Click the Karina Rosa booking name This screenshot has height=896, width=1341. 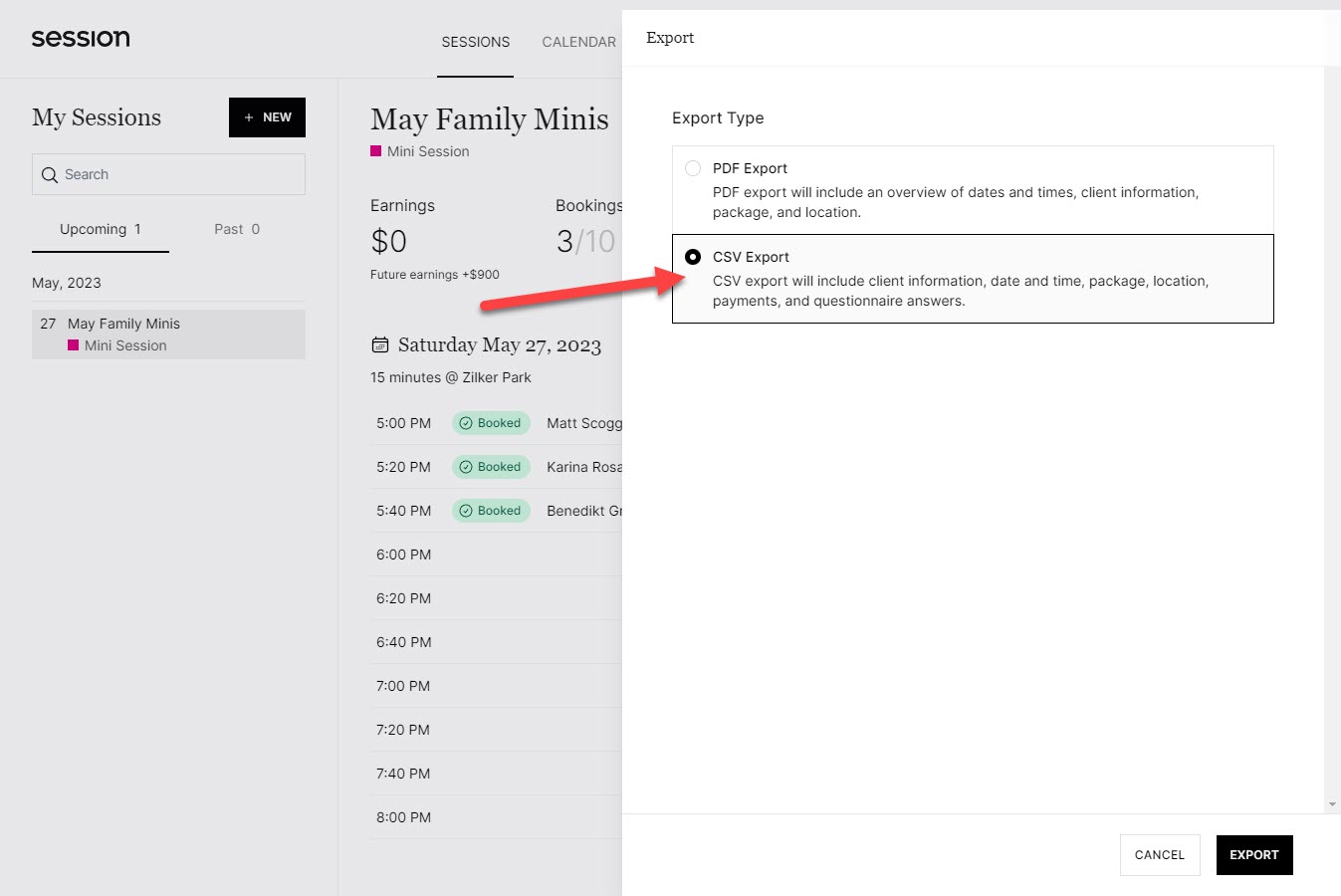click(x=584, y=467)
